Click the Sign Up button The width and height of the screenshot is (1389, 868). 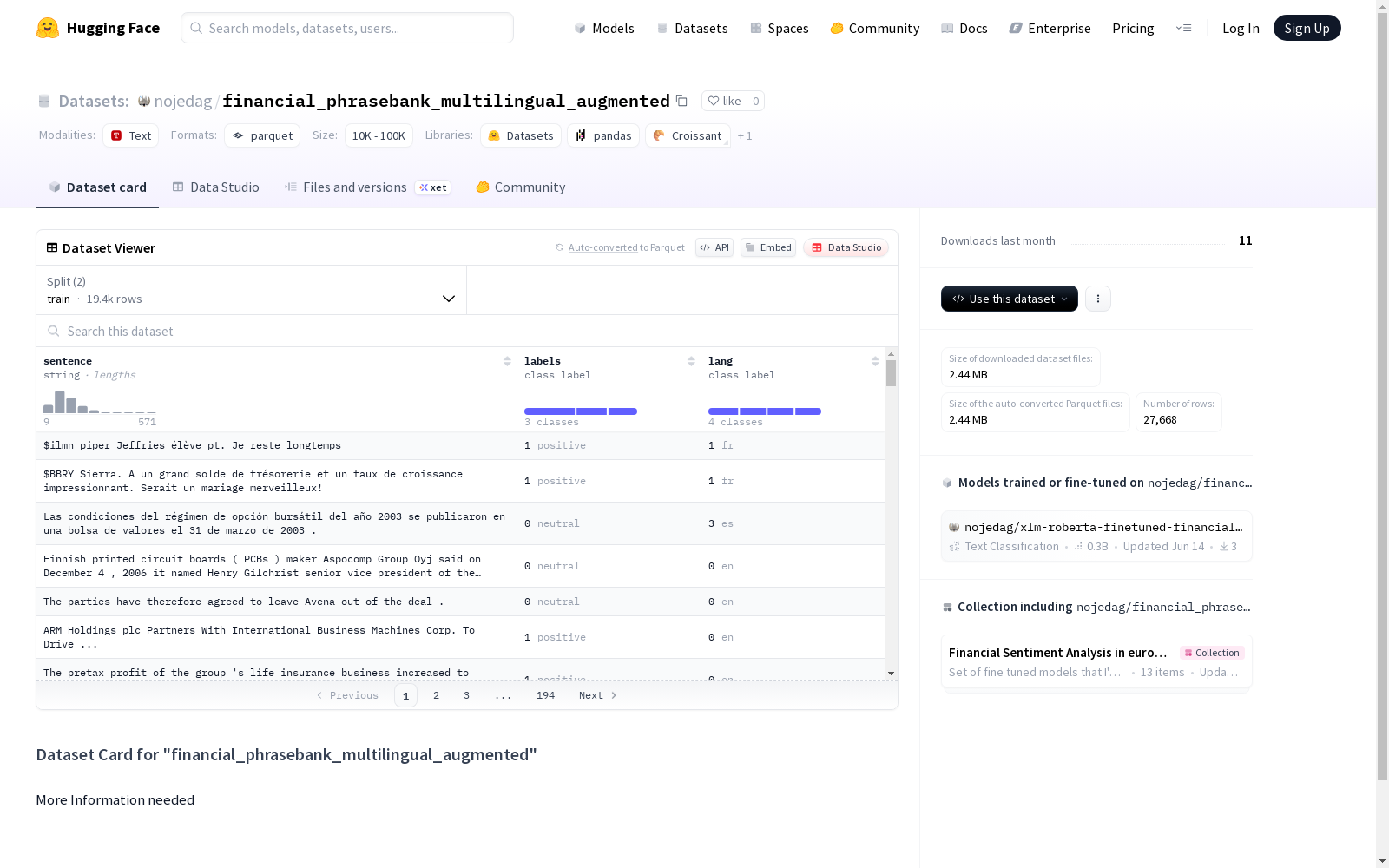(1307, 28)
